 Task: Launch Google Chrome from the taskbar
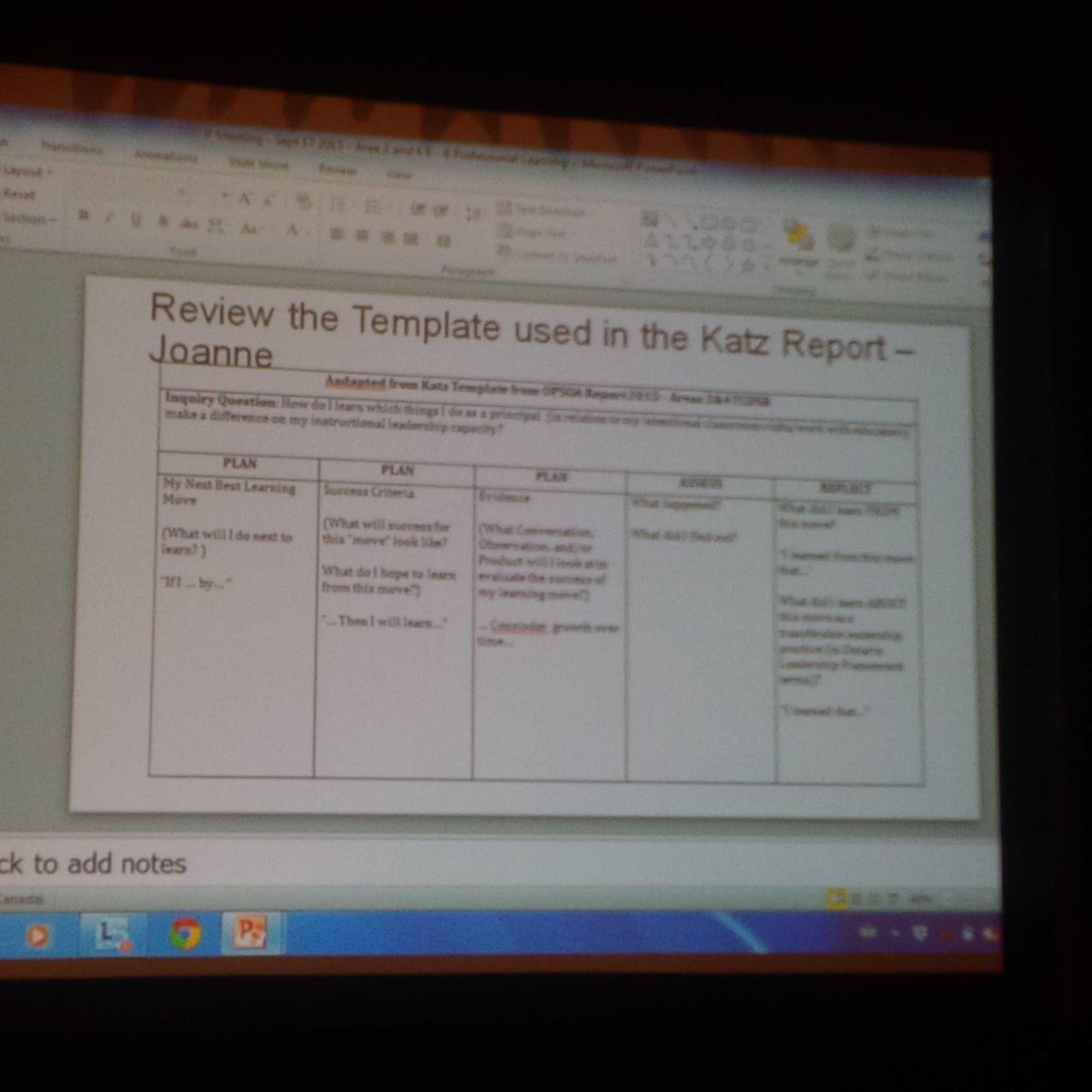click(x=185, y=933)
